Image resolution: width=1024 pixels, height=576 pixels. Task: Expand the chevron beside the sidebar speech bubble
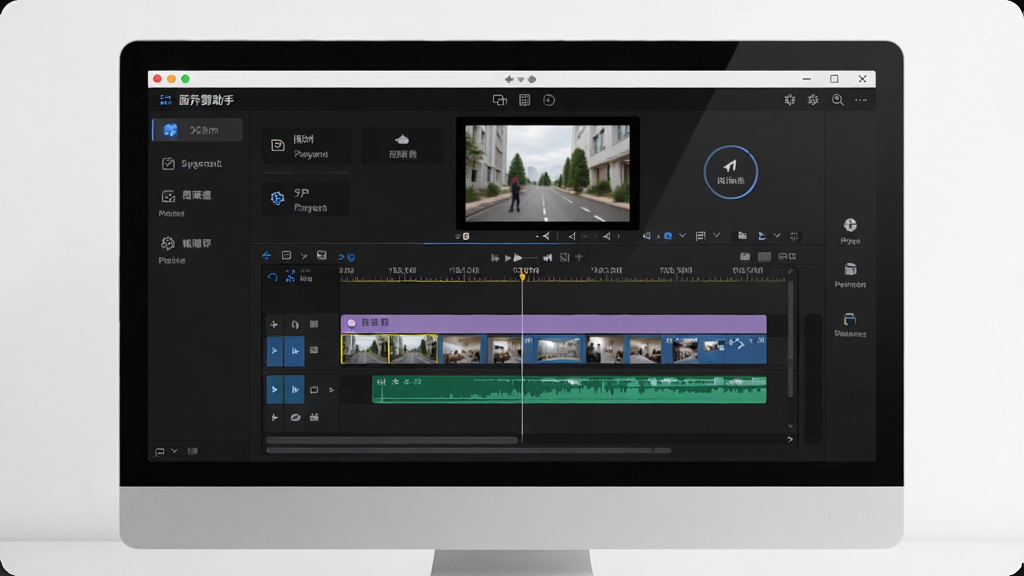point(174,451)
